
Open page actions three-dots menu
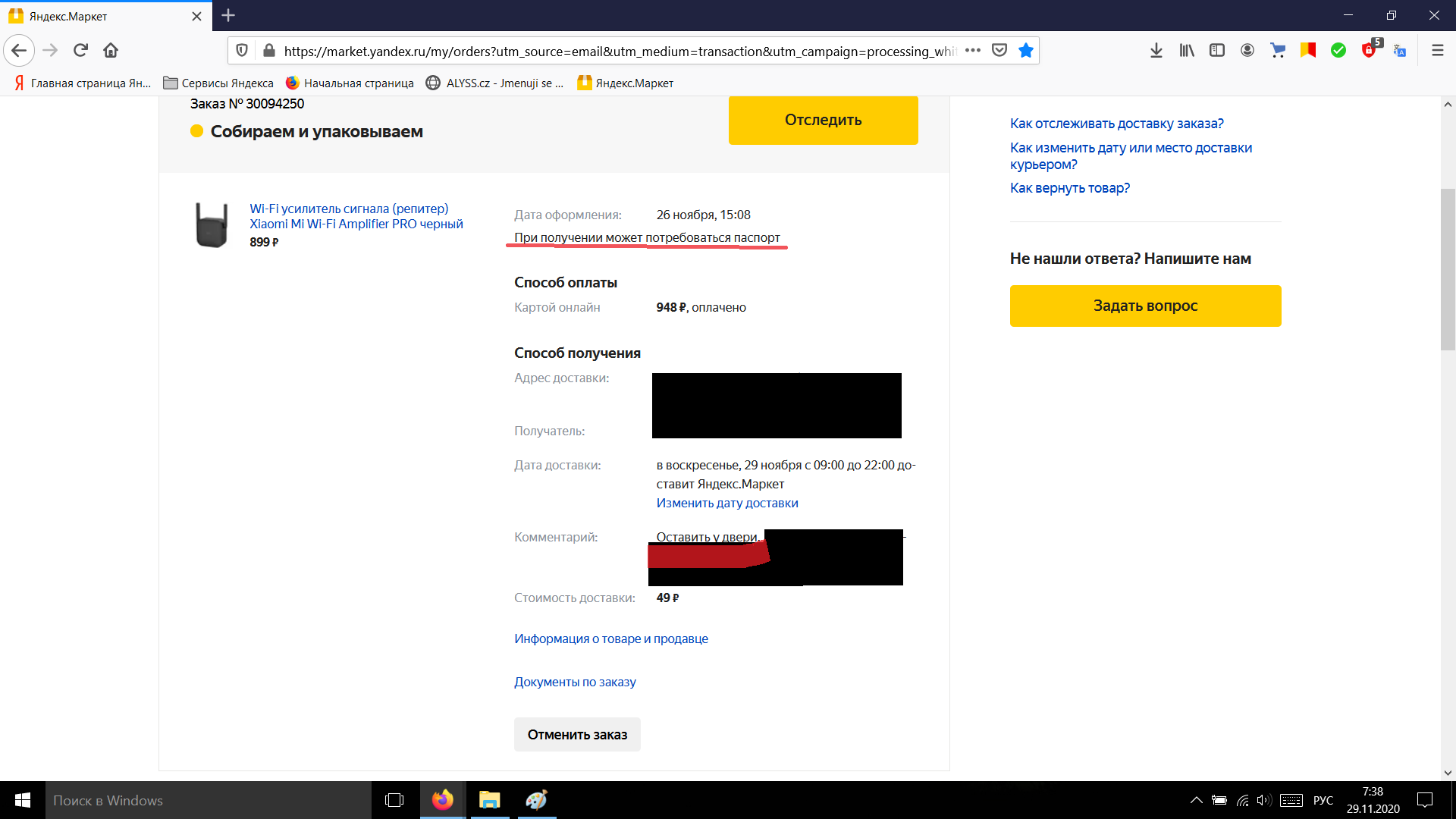pos(973,51)
